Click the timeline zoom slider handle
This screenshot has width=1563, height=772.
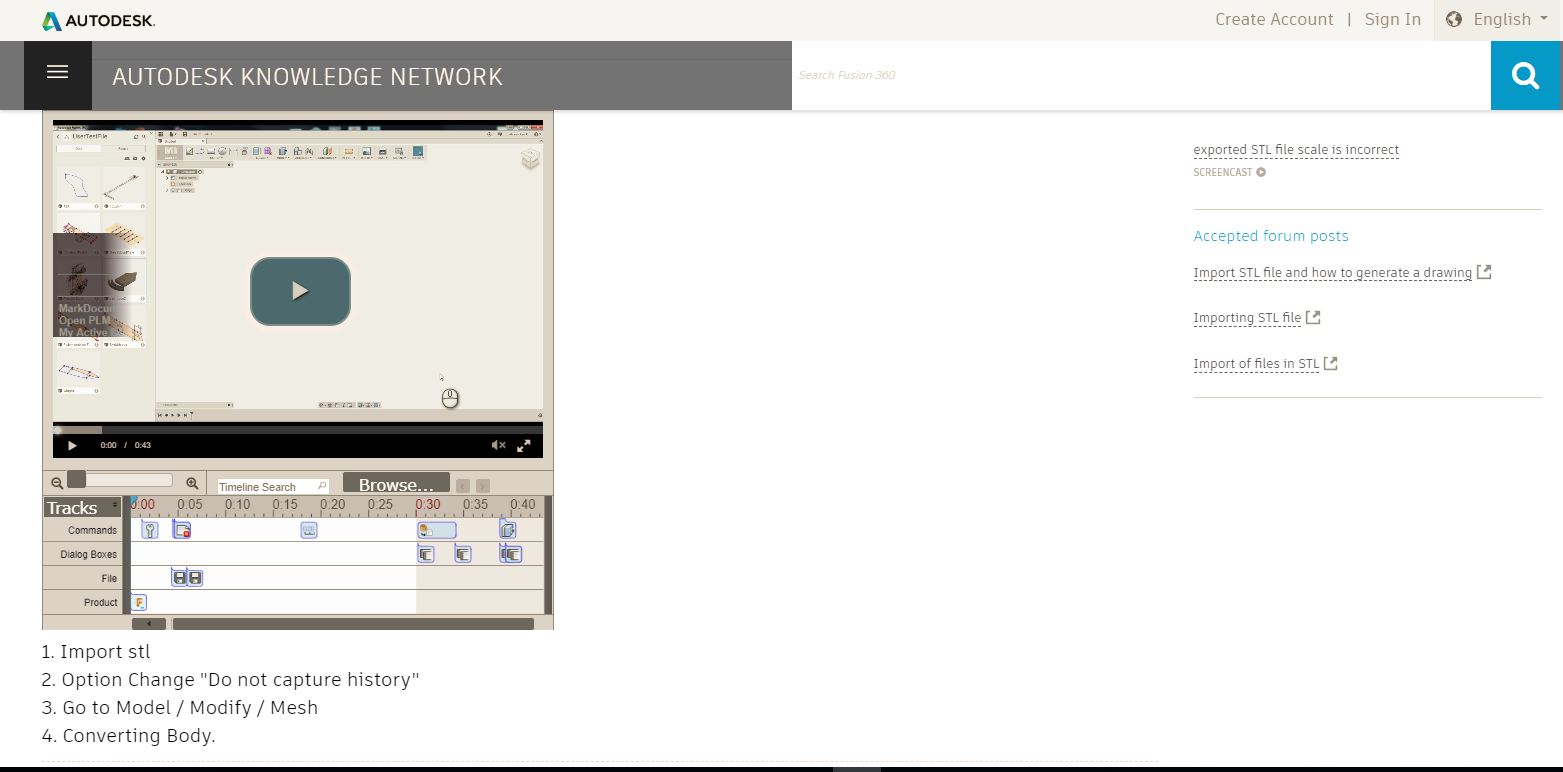click(x=76, y=481)
